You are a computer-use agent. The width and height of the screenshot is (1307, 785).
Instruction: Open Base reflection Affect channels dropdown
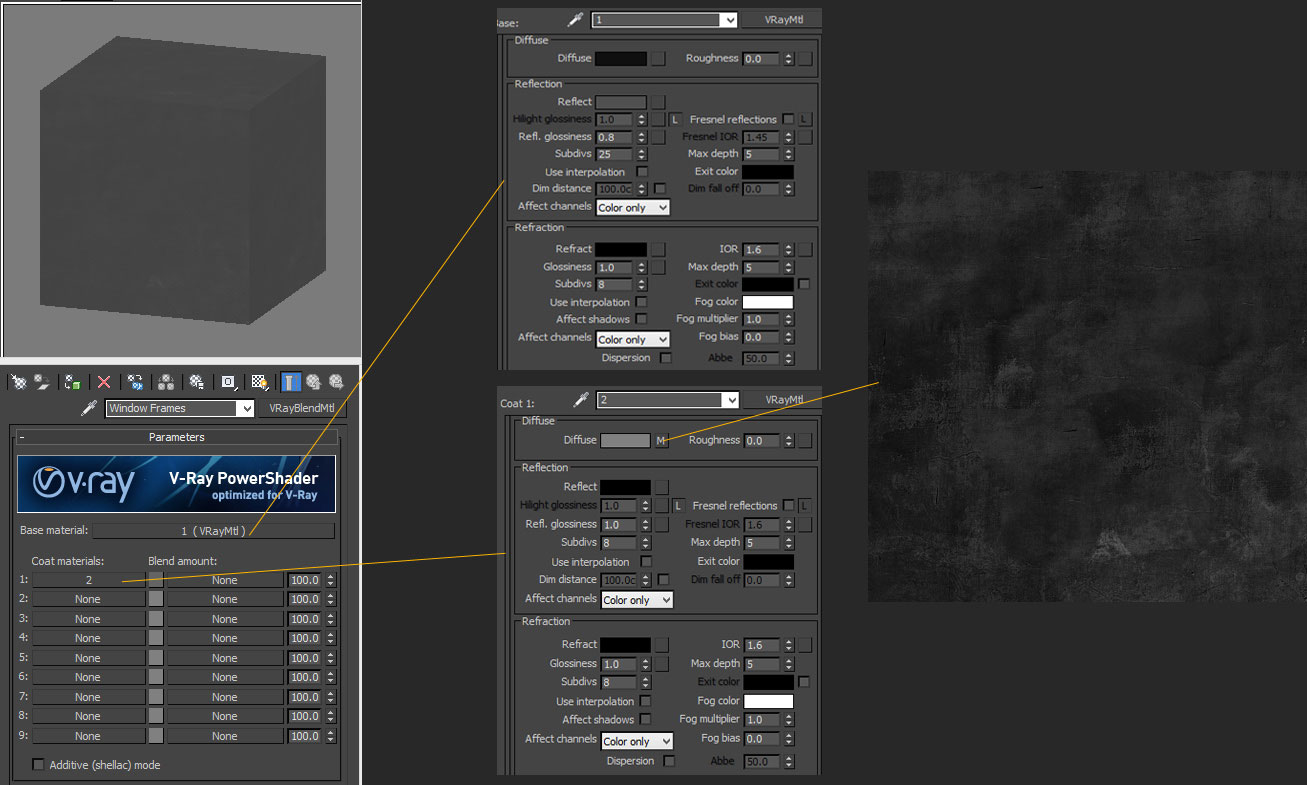click(633, 207)
